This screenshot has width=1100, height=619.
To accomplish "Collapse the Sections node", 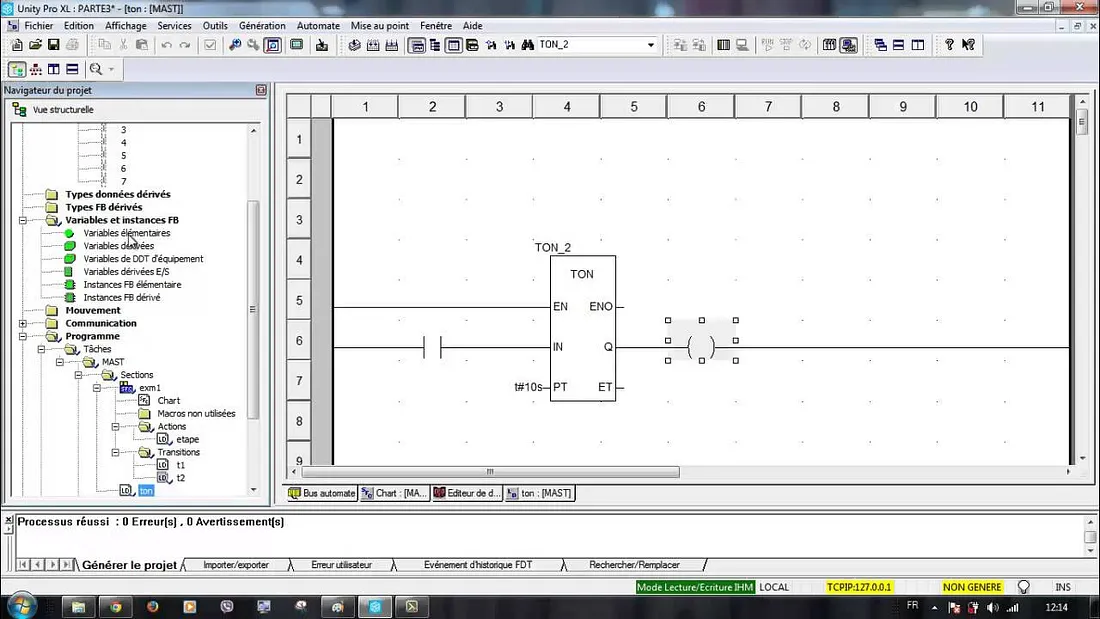I will [79, 375].
